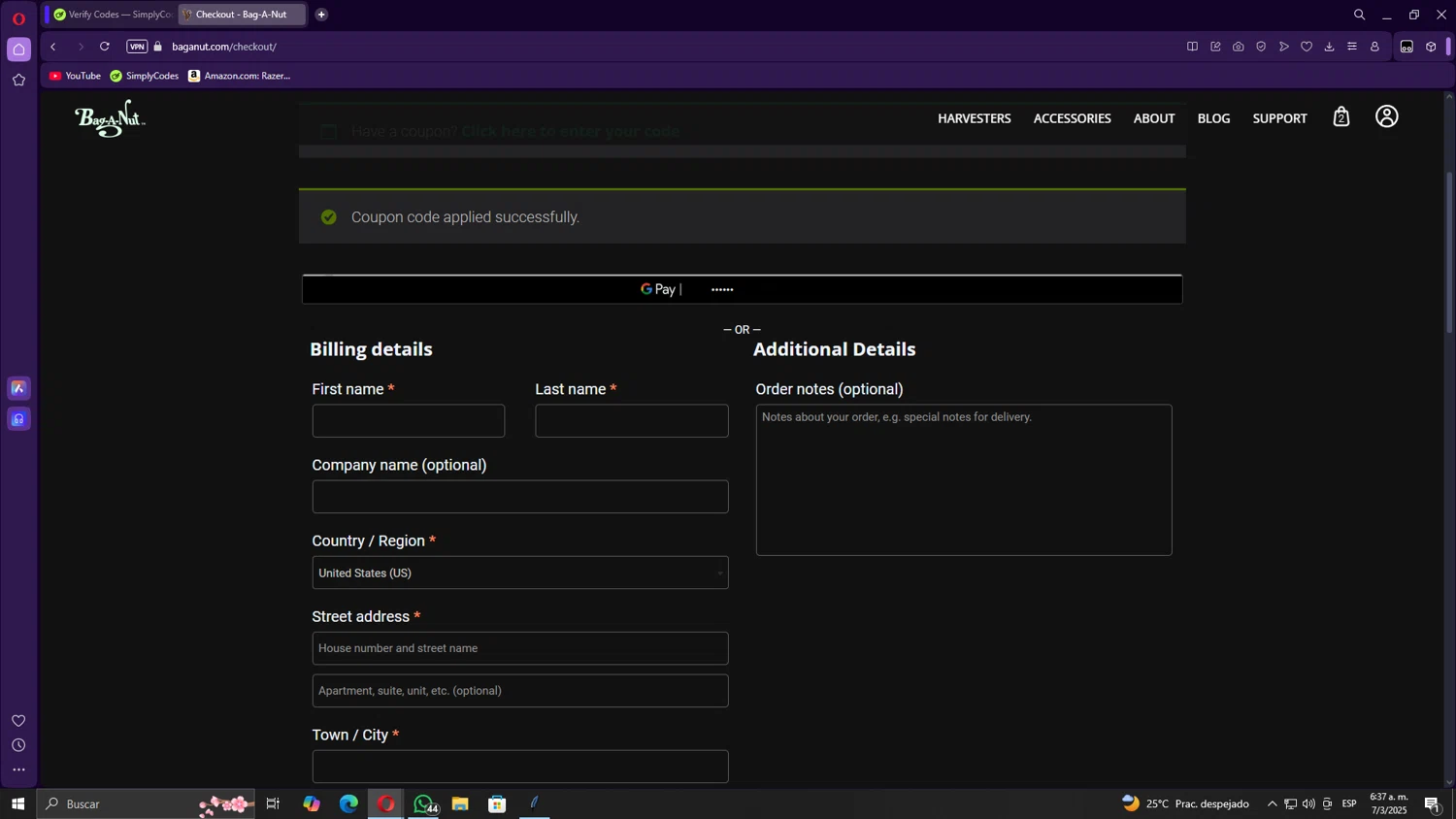
Task: Go back to previous page
Action: point(53,47)
